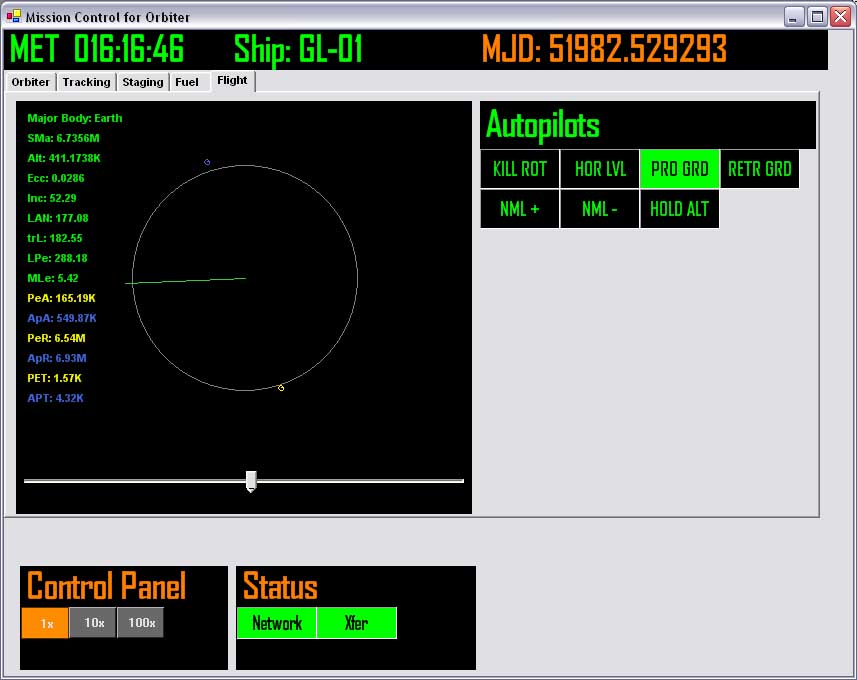Click the 'trL: 182.55' value

click(55, 238)
